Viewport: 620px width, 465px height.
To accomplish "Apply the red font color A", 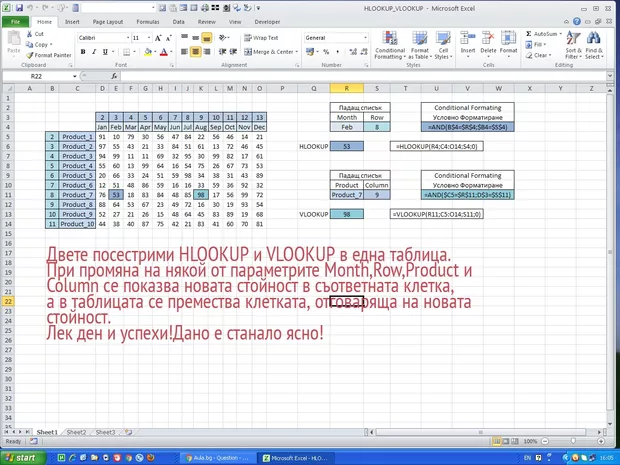I will [164, 52].
